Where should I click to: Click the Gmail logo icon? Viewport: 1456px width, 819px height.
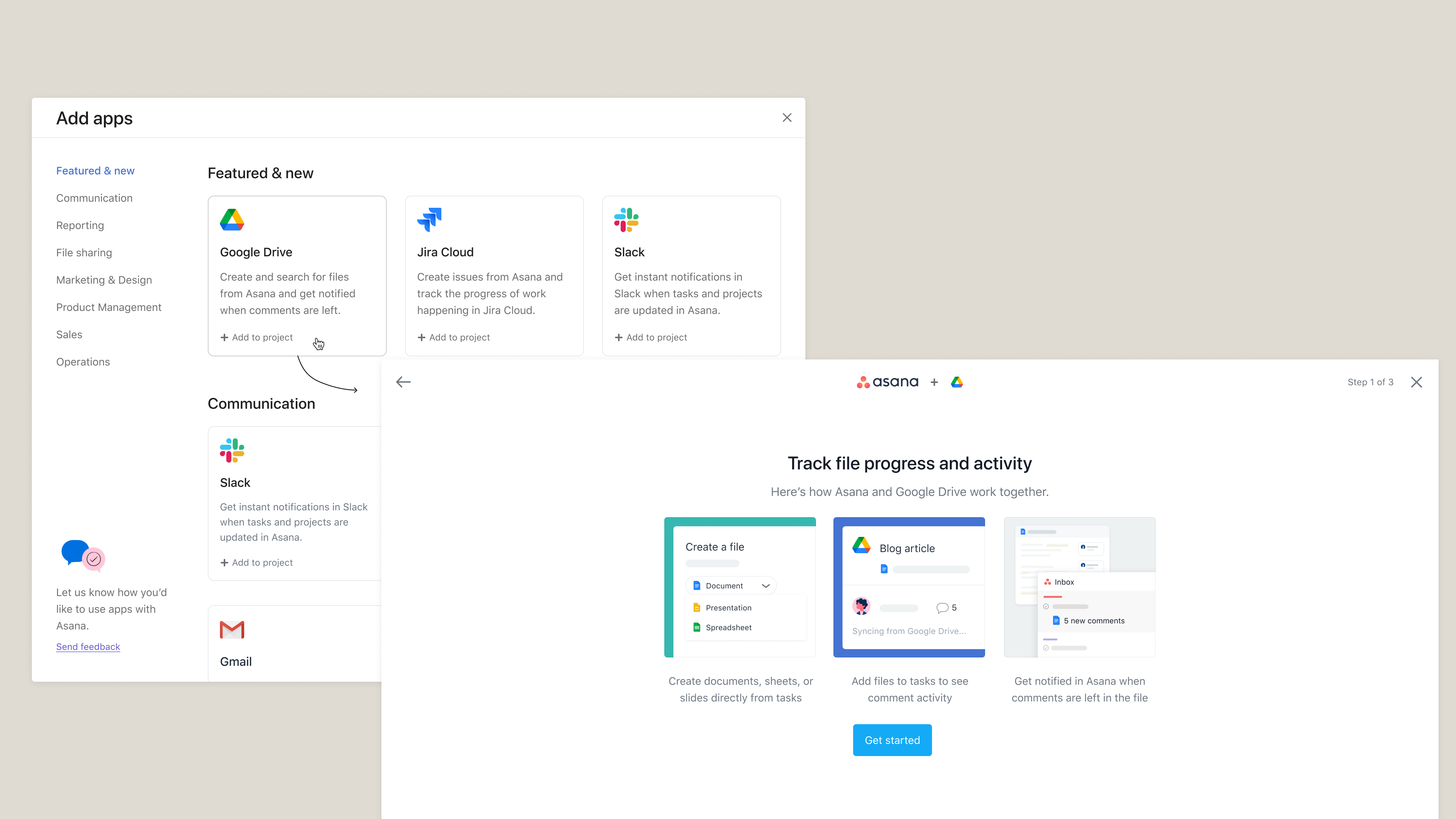click(232, 630)
